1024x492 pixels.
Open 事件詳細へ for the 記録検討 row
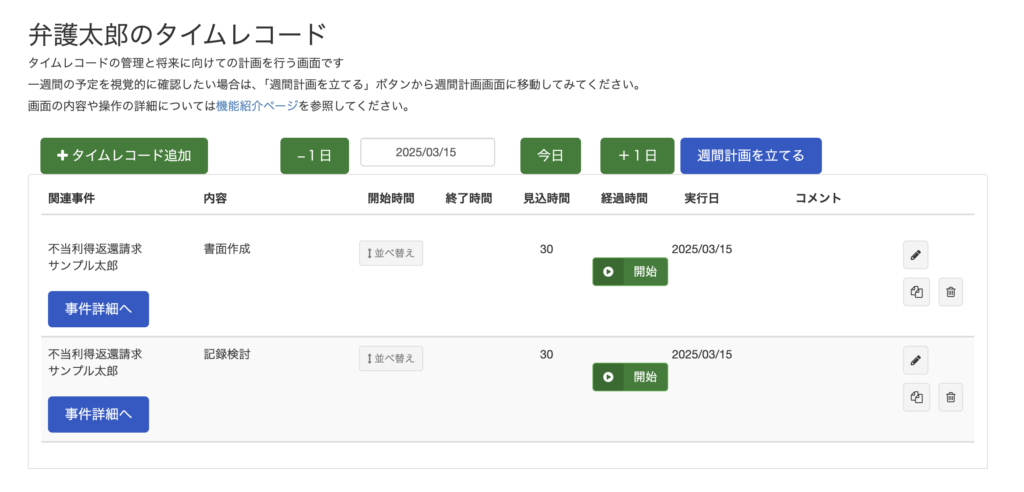coord(98,414)
